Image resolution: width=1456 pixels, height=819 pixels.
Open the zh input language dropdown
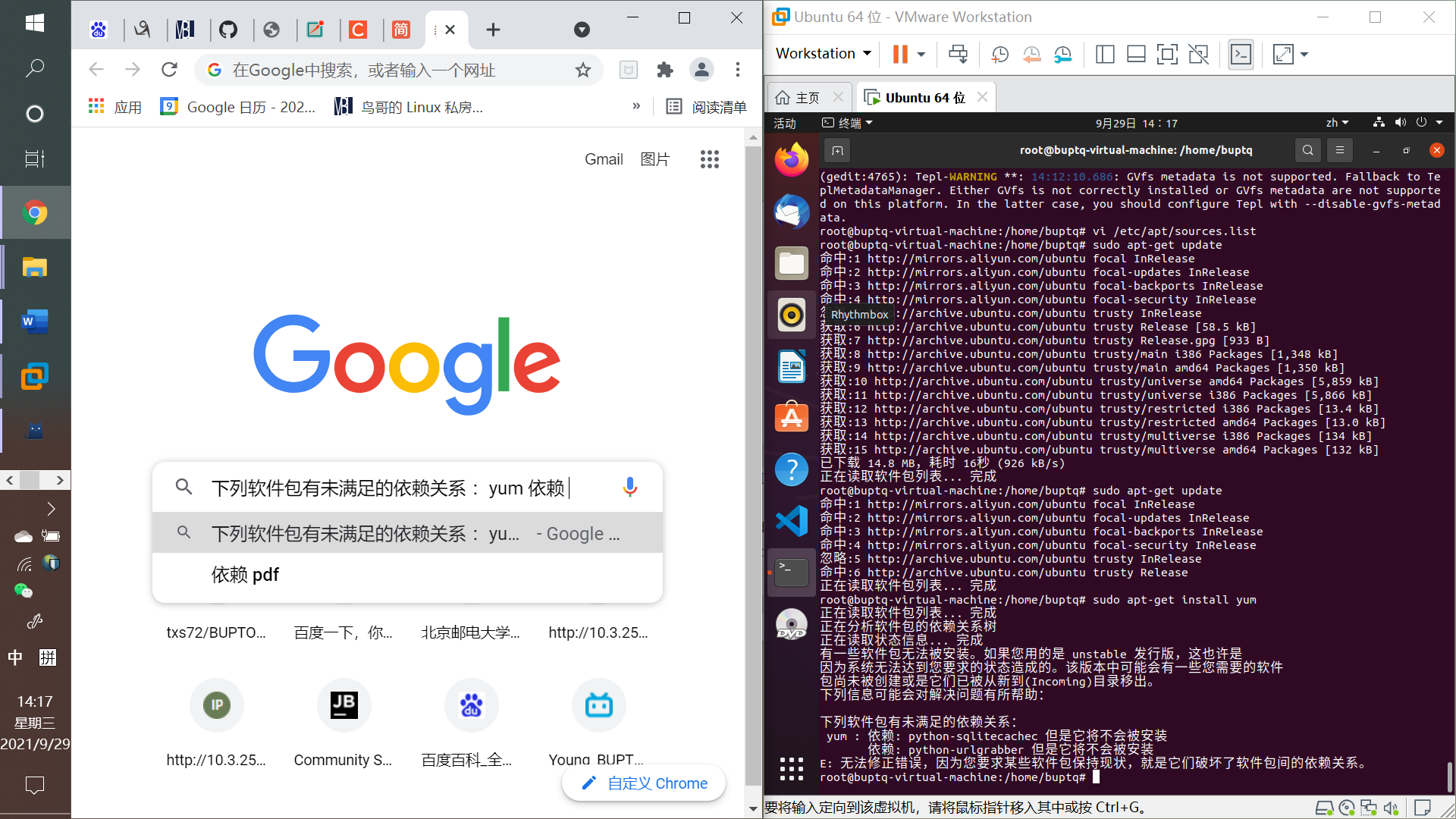click(x=1337, y=123)
